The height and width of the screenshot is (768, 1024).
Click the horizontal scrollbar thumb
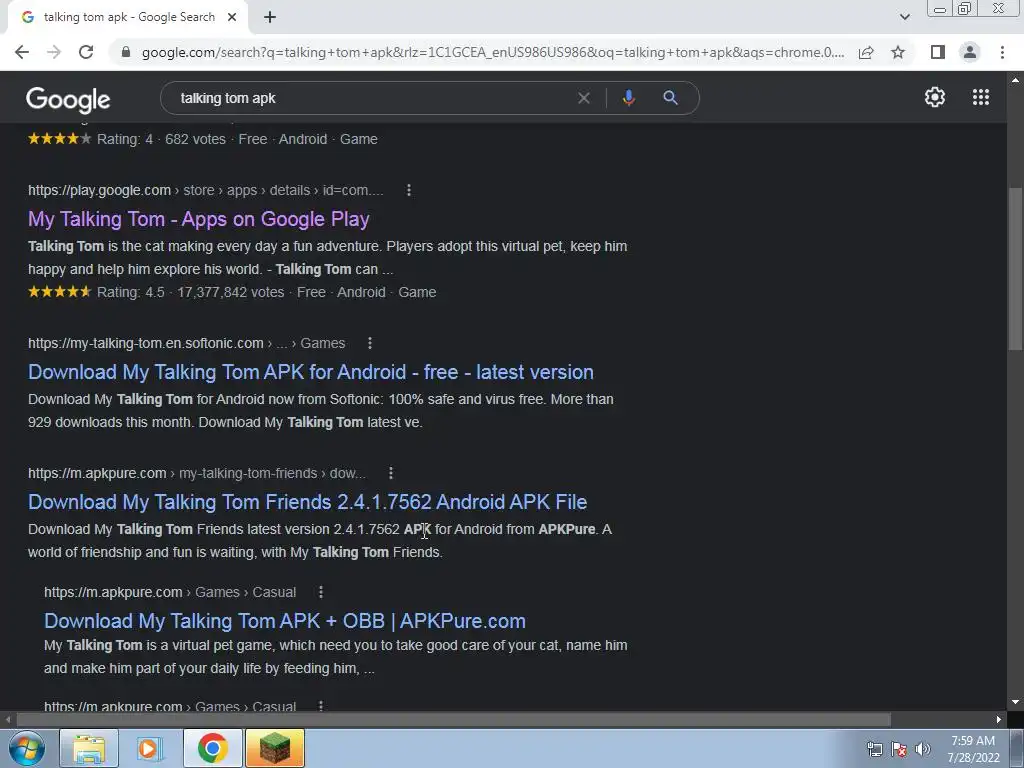click(x=453, y=720)
